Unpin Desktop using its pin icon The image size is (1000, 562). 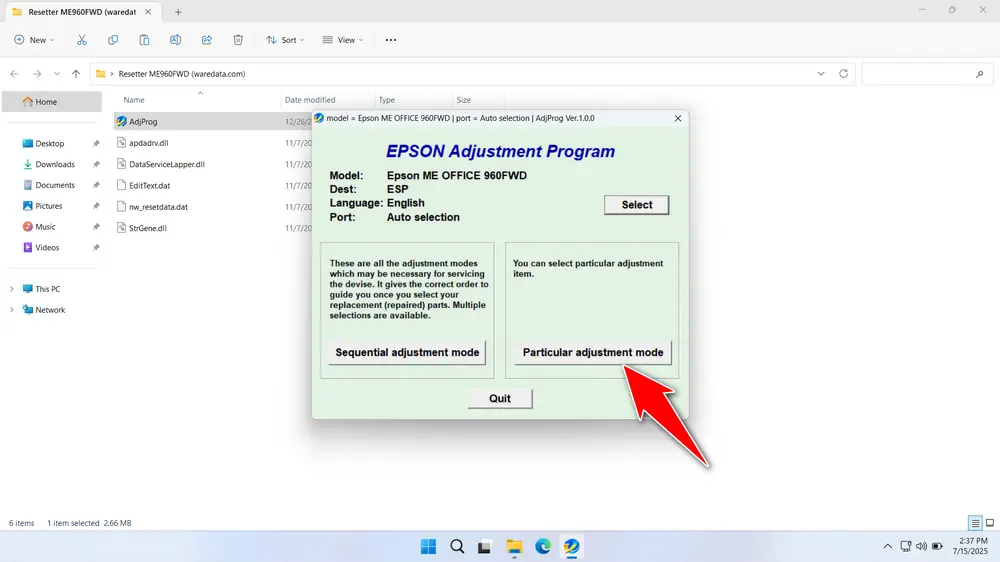coord(96,144)
